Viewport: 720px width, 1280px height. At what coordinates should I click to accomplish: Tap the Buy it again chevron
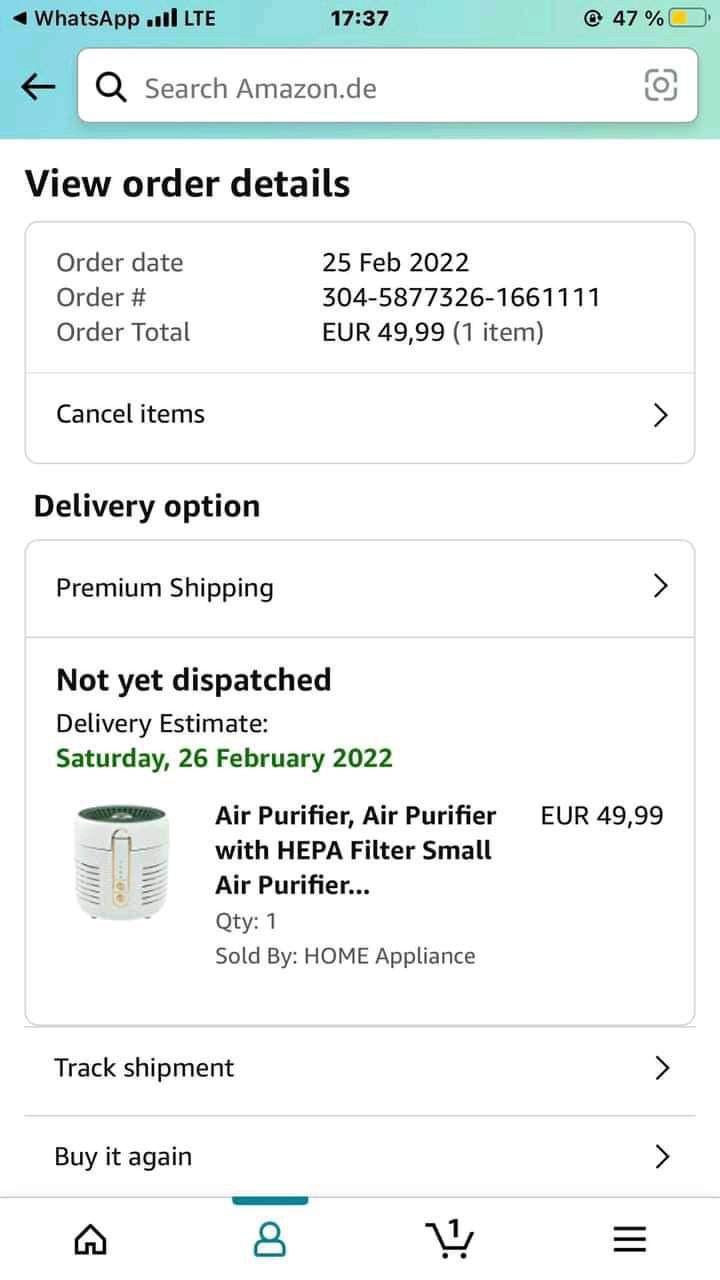pyautogui.click(x=660, y=1157)
